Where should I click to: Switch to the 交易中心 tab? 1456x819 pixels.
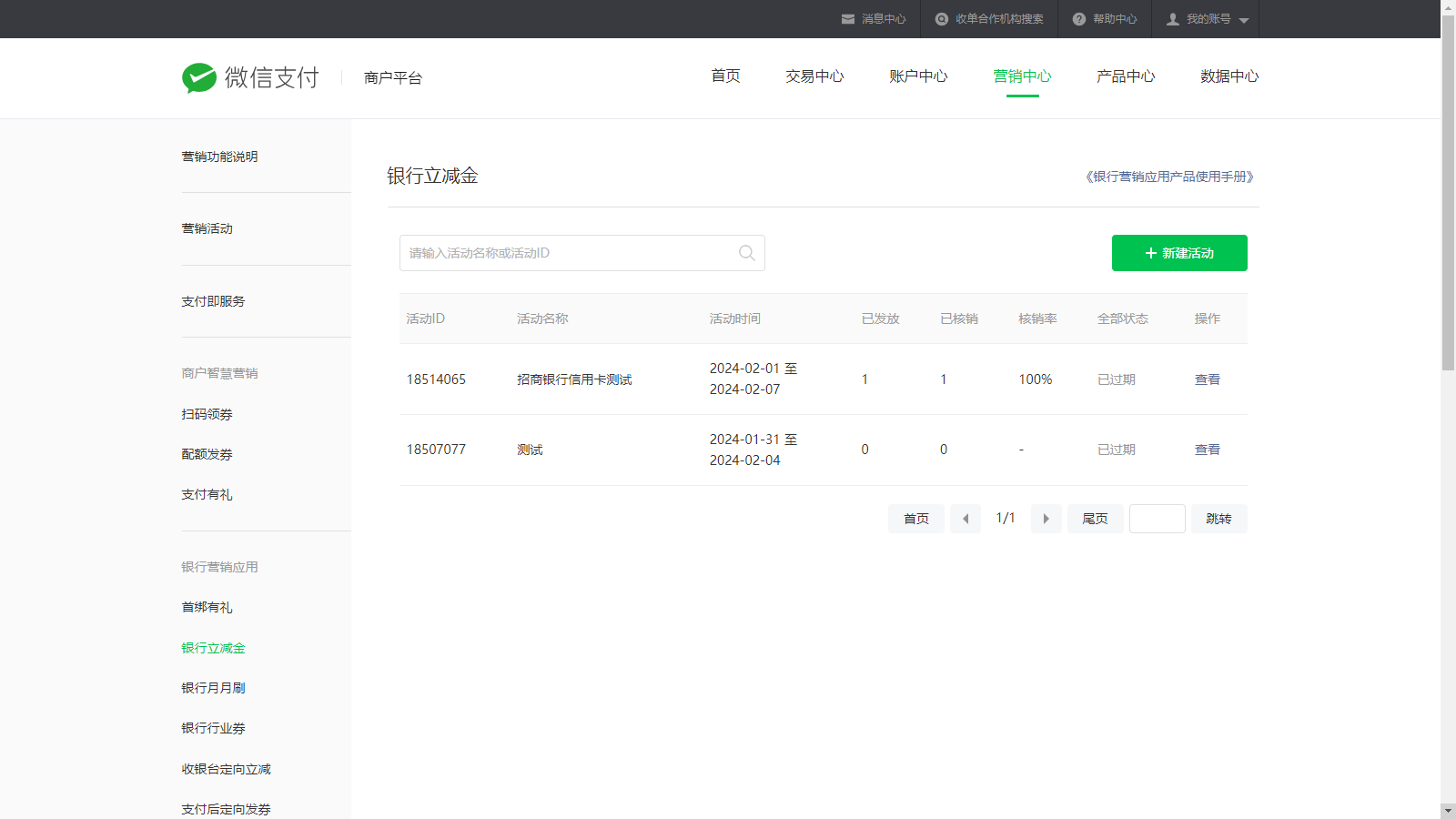click(814, 76)
